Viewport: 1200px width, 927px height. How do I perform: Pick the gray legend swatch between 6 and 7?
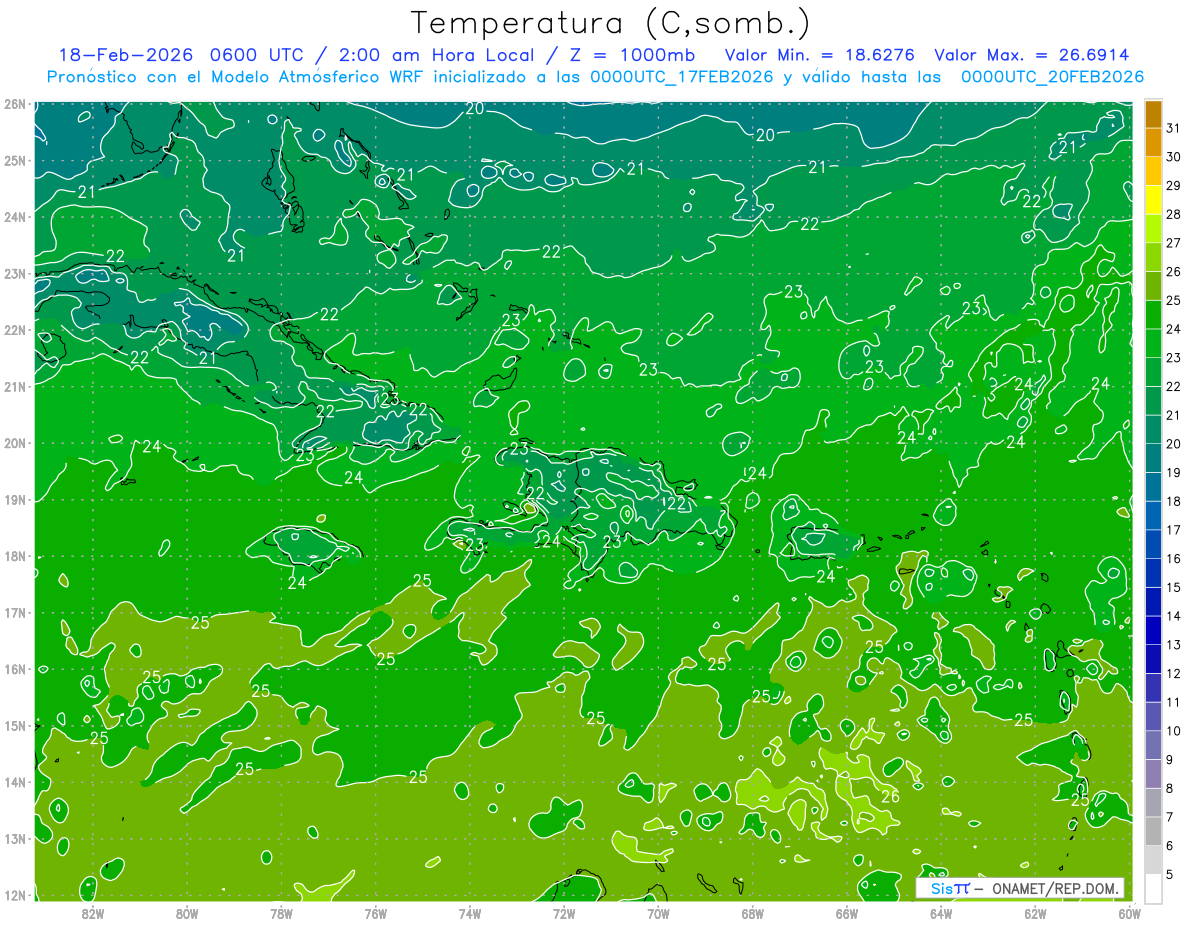(x=1153, y=831)
